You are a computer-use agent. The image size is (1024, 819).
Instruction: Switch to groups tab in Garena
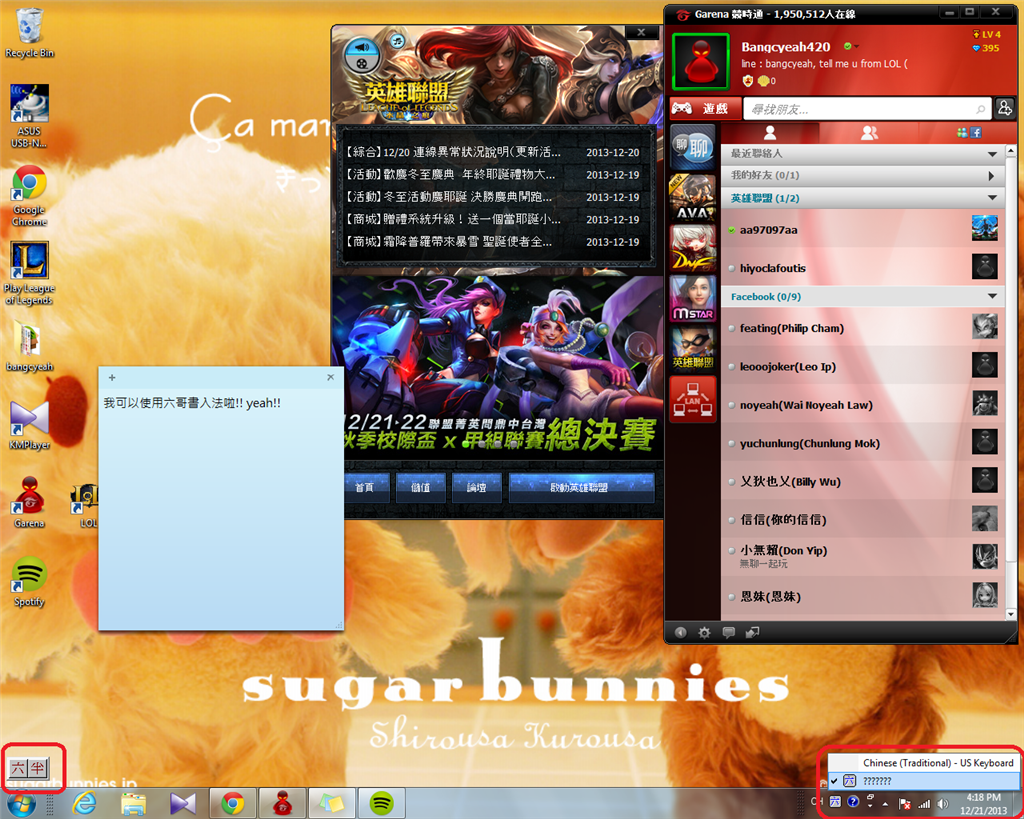click(869, 133)
